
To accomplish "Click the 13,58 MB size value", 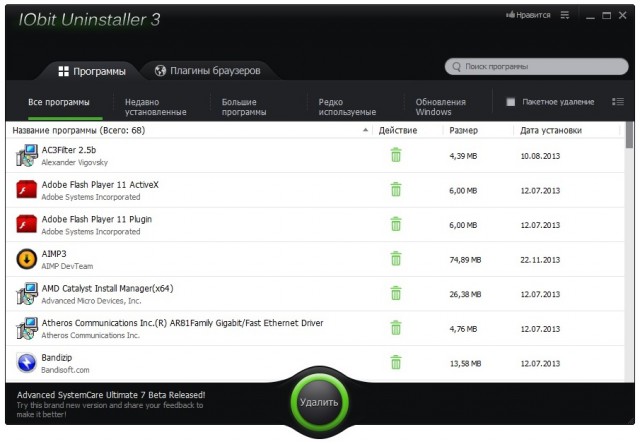I will click(465, 363).
